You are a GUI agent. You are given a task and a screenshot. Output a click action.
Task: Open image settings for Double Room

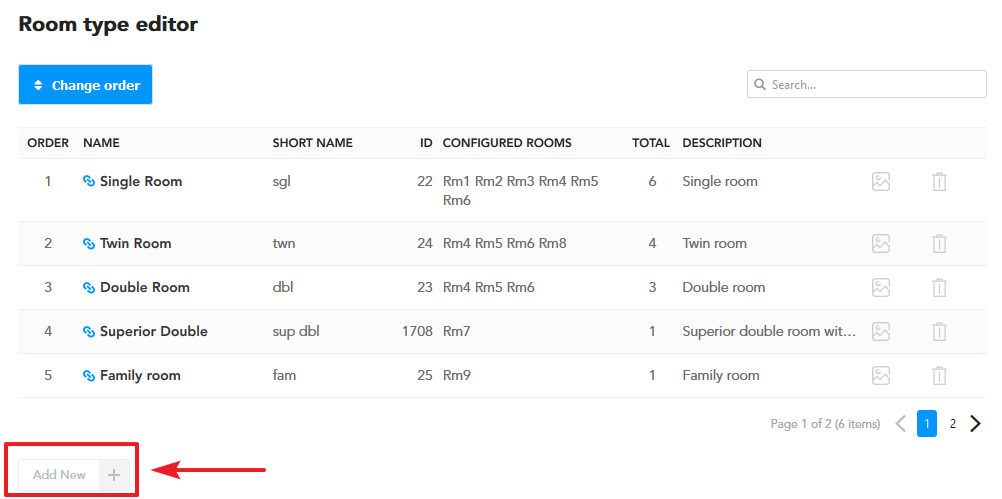(x=881, y=288)
